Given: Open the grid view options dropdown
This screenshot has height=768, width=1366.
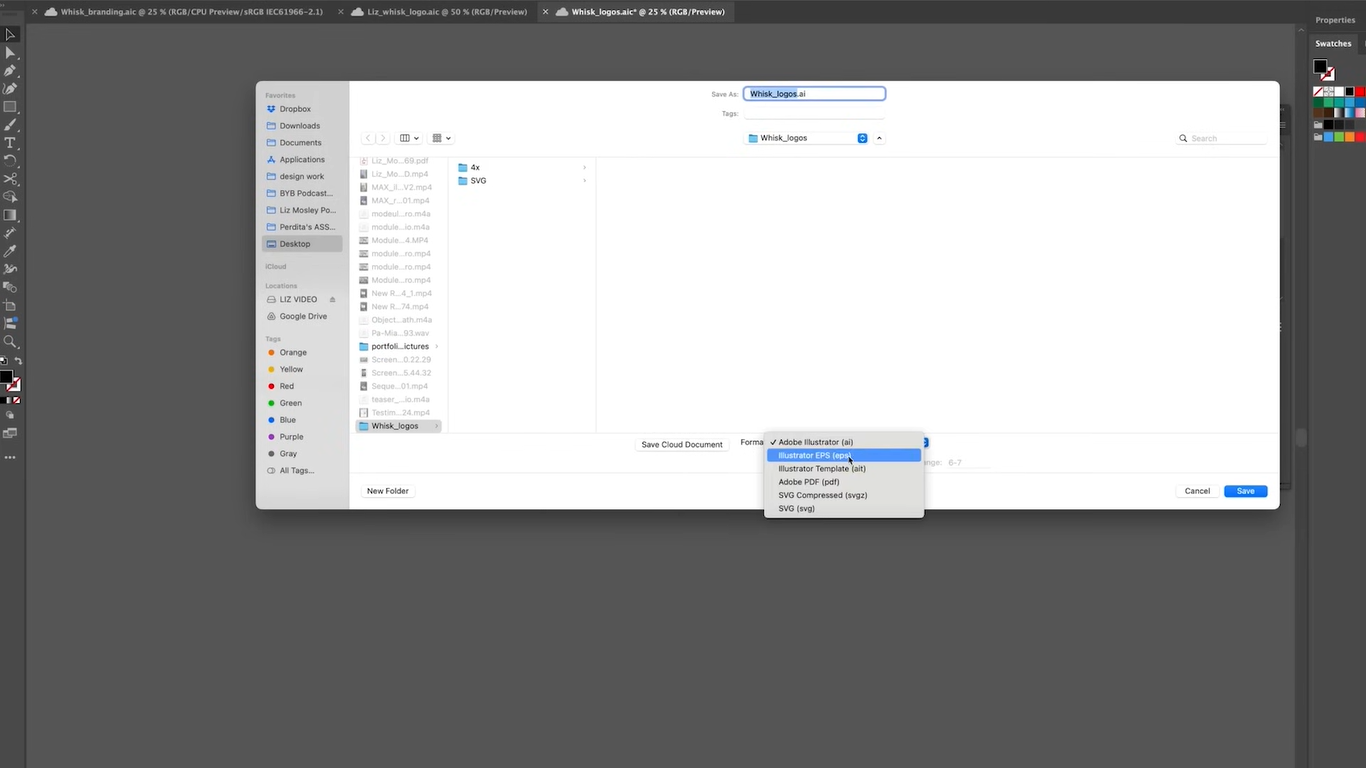Looking at the screenshot, I should point(441,137).
